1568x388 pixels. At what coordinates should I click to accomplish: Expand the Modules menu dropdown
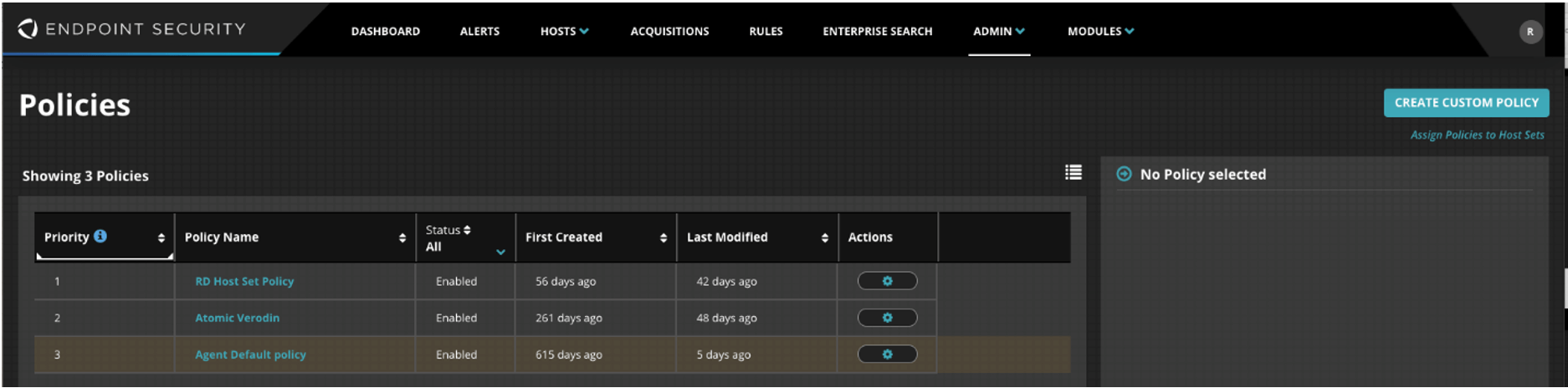pyautogui.click(x=1100, y=31)
